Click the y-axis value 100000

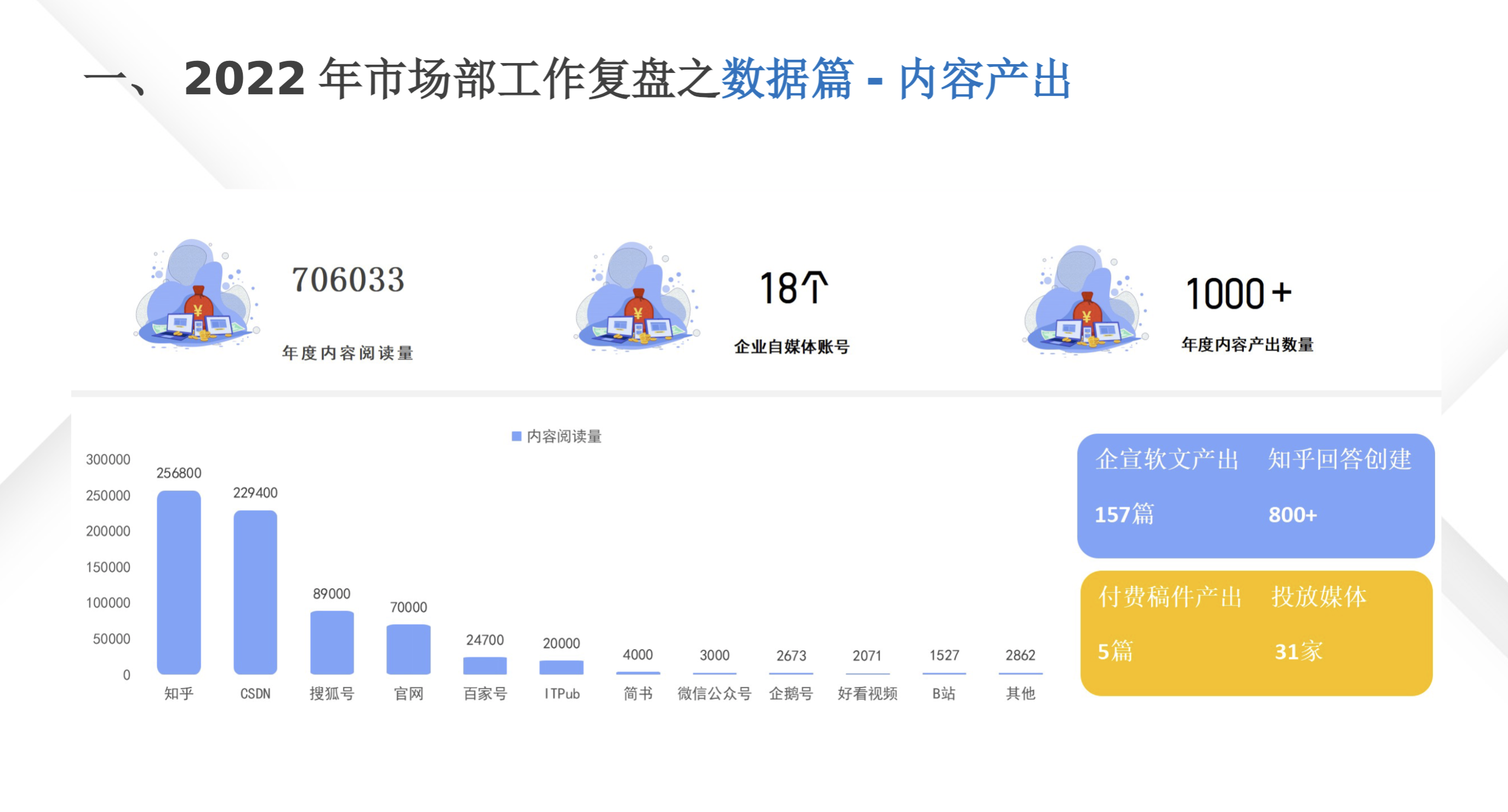pos(108,603)
